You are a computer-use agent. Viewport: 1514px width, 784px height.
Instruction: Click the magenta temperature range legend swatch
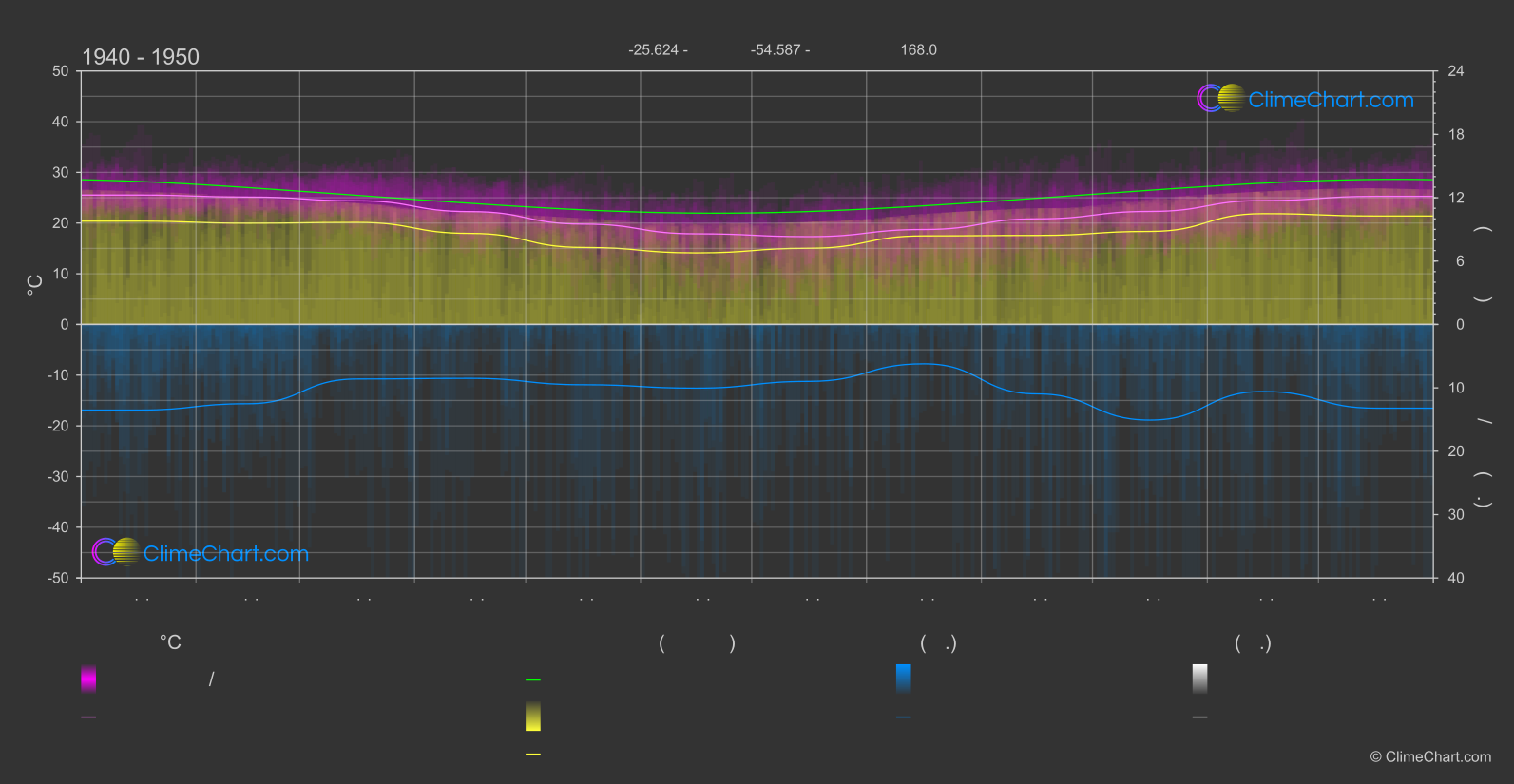click(x=88, y=679)
